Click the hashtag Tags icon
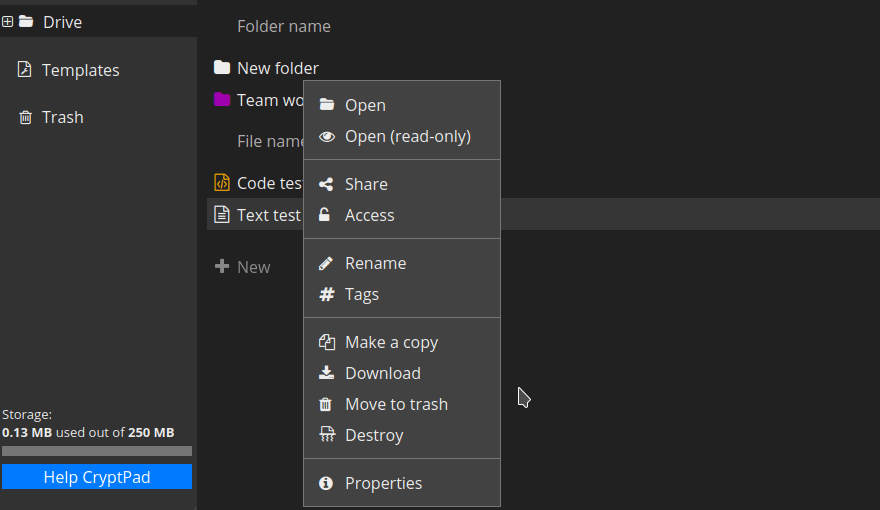Image resolution: width=880 pixels, height=510 pixels. (326, 294)
